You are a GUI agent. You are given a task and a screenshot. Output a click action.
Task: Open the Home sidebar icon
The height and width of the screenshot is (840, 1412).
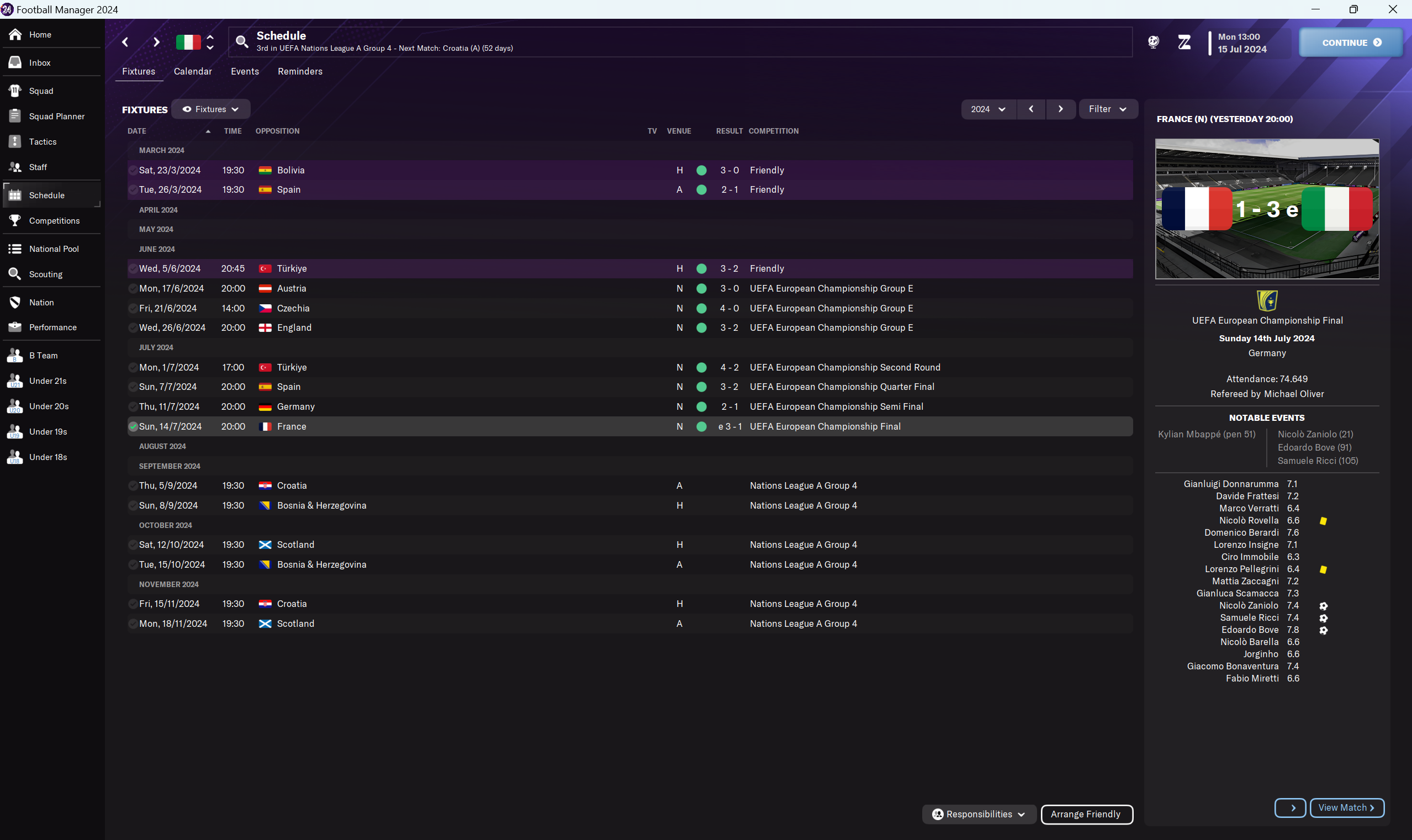pyautogui.click(x=15, y=35)
